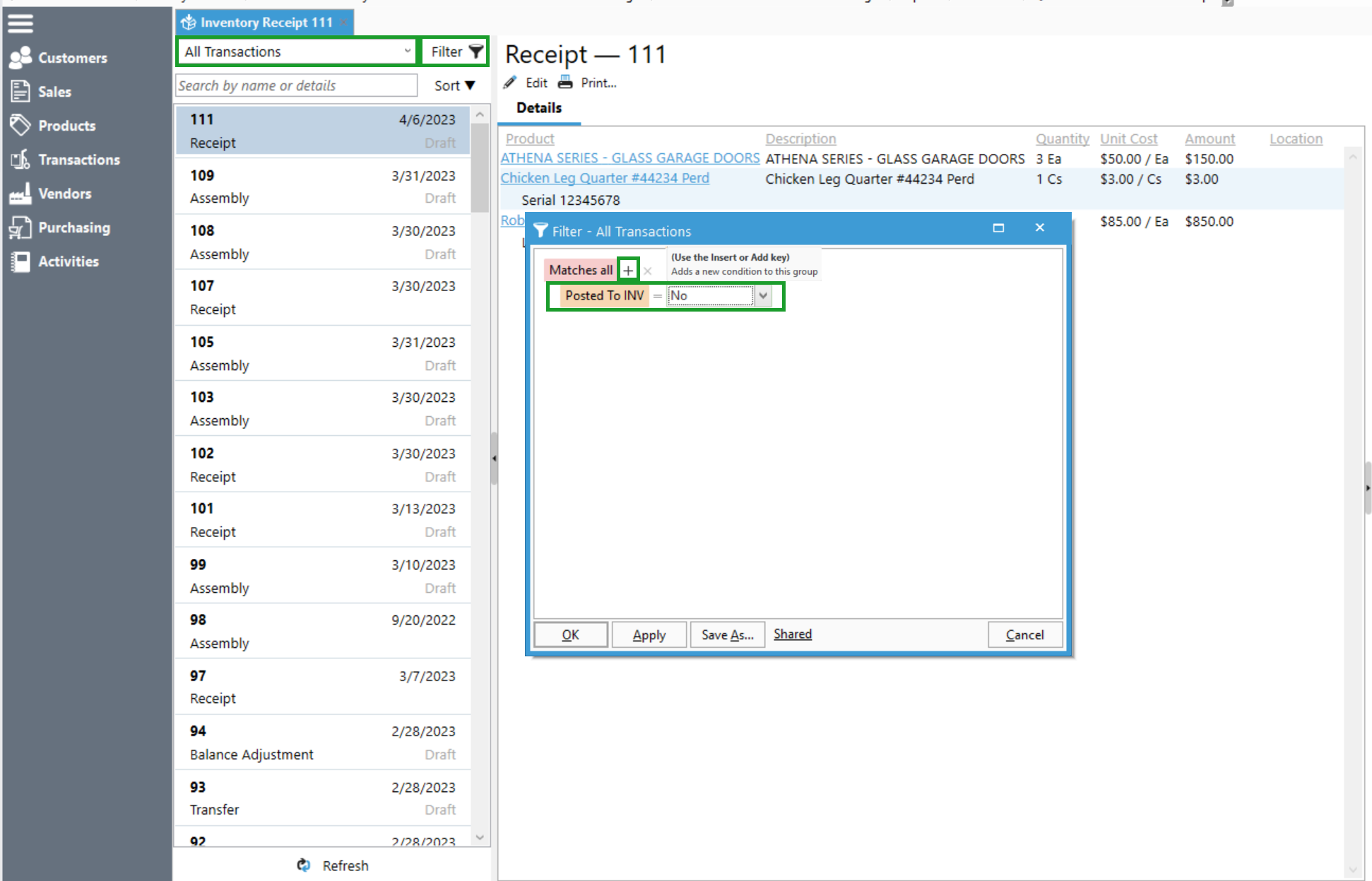The image size is (1372, 881).
Task: Open the Customers section
Action: [x=73, y=58]
